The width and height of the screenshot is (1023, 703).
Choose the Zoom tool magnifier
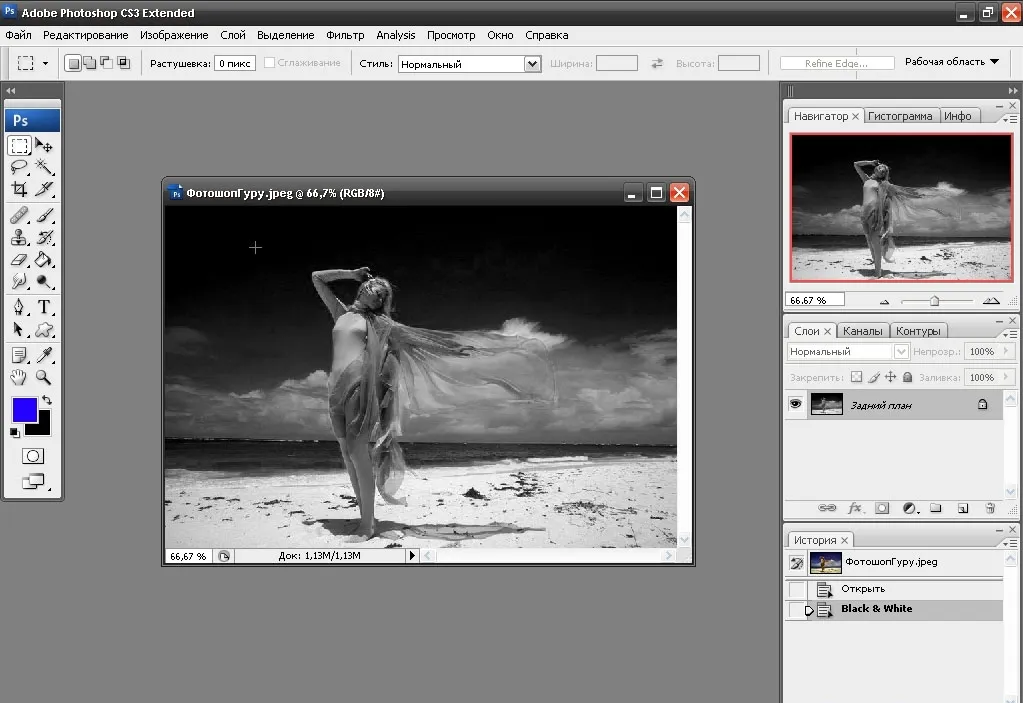tap(44, 377)
